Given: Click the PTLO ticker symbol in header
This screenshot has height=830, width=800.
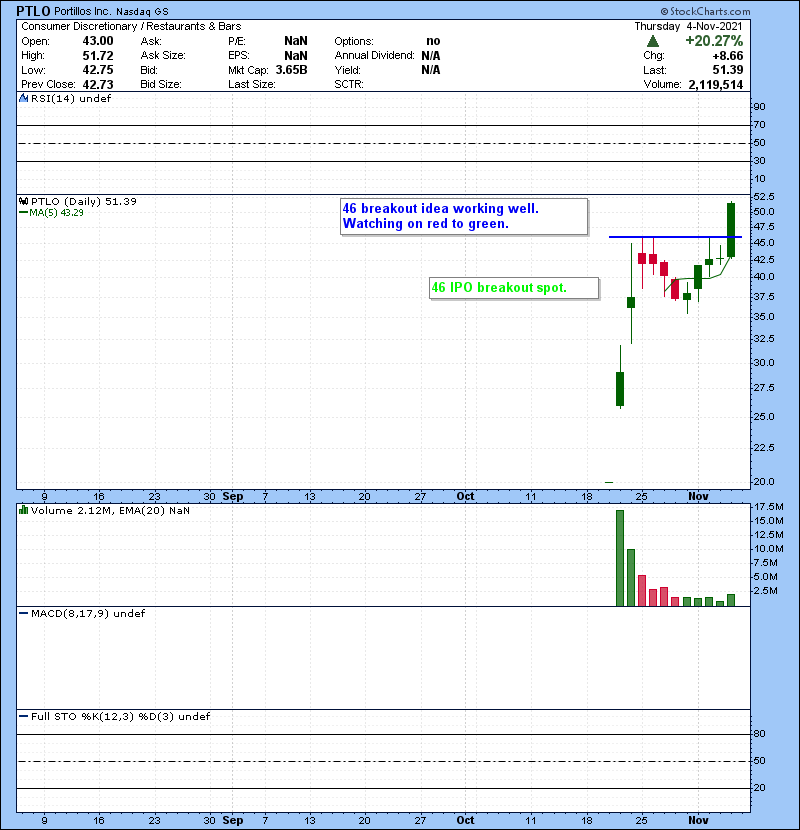Looking at the screenshot, I should (x=33, y=11).
